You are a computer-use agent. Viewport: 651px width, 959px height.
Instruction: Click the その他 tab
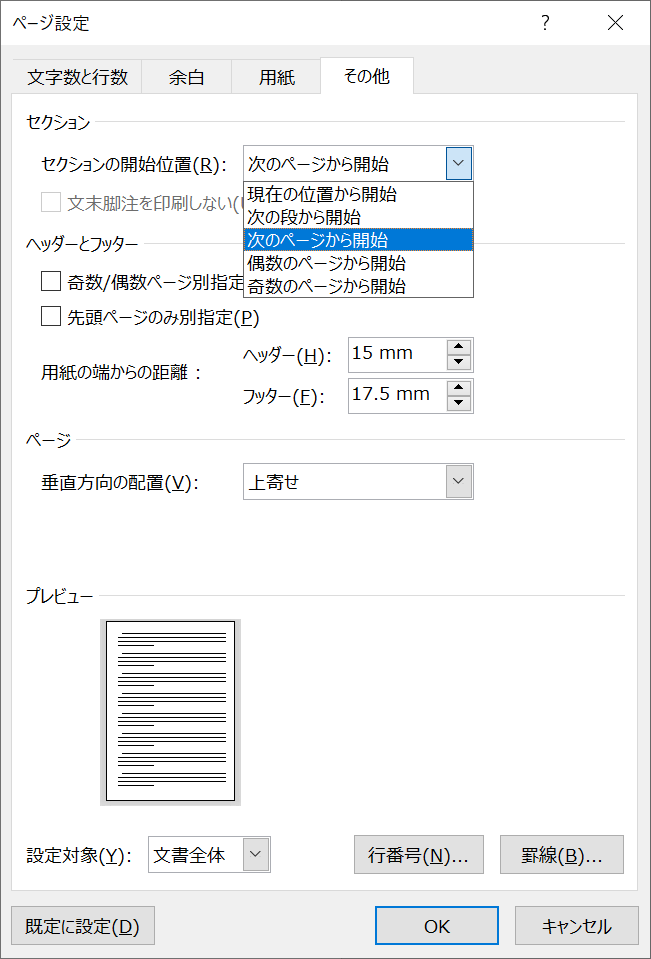tap(366, 76)
